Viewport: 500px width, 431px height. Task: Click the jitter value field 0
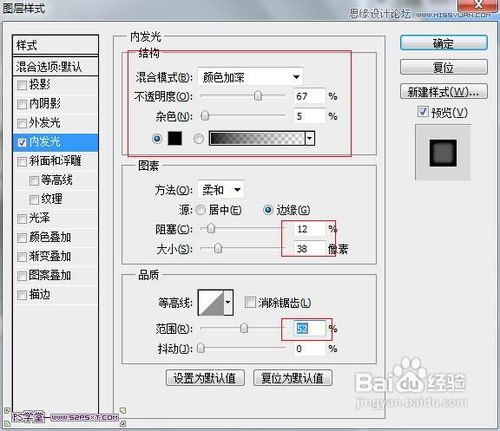[309, 349]
